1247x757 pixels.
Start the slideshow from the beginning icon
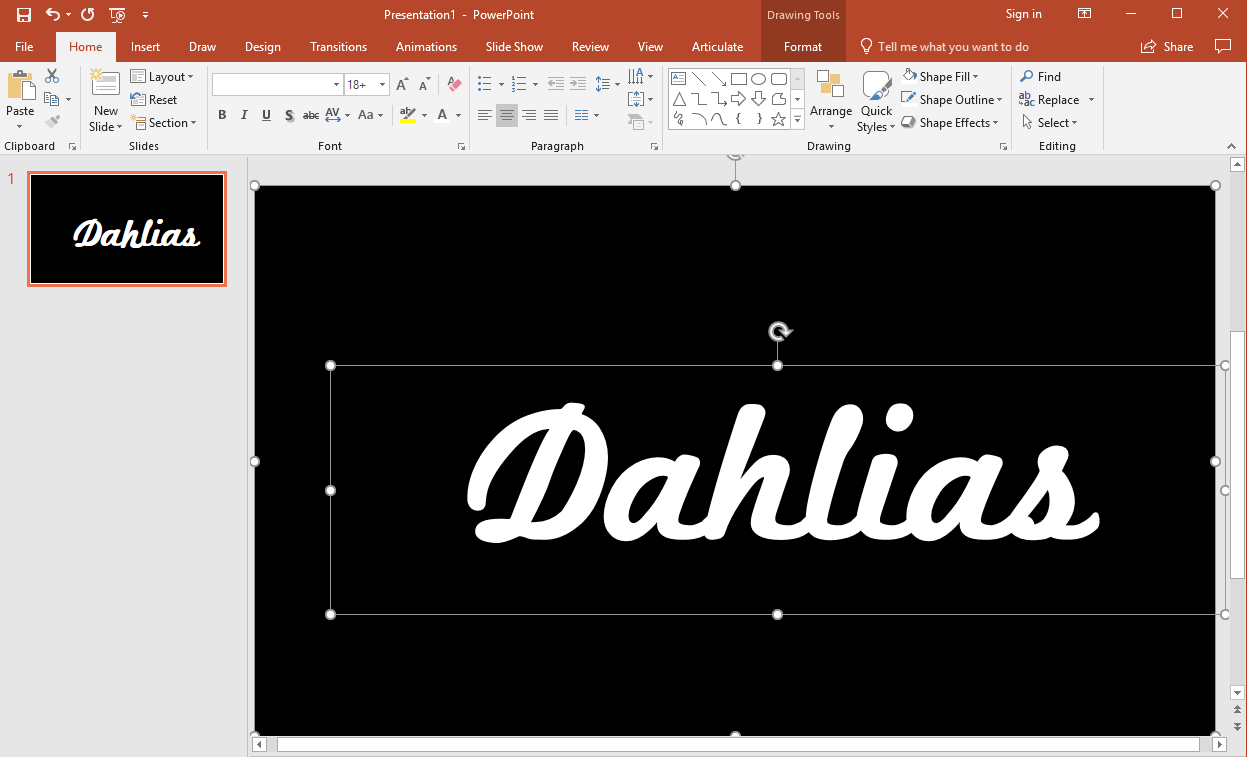118,14
